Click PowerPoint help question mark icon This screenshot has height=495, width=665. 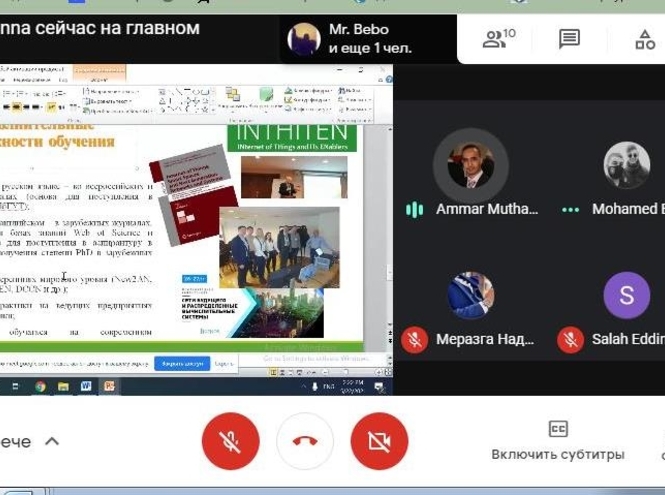coord(389,79)
